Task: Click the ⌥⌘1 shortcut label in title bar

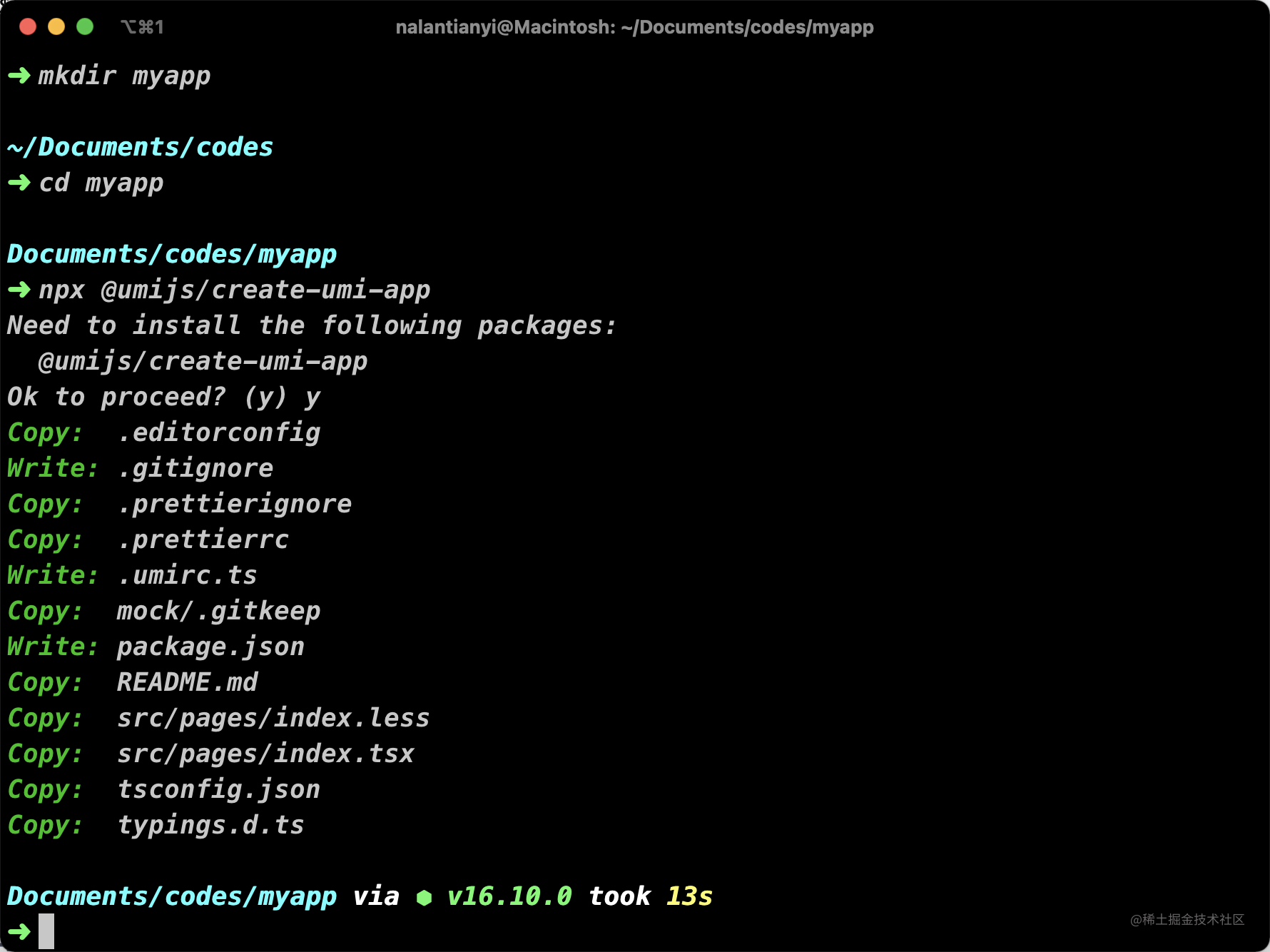Action: pos(142,27)
